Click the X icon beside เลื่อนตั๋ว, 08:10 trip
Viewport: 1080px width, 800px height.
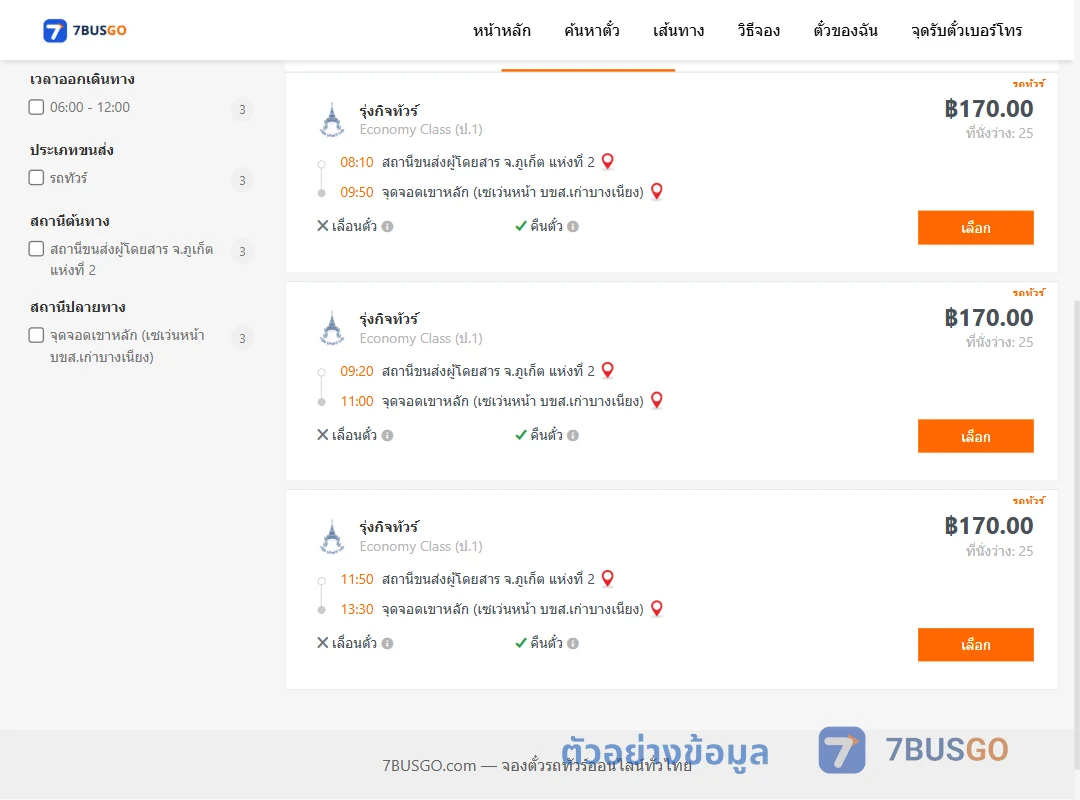click(322, 225)
